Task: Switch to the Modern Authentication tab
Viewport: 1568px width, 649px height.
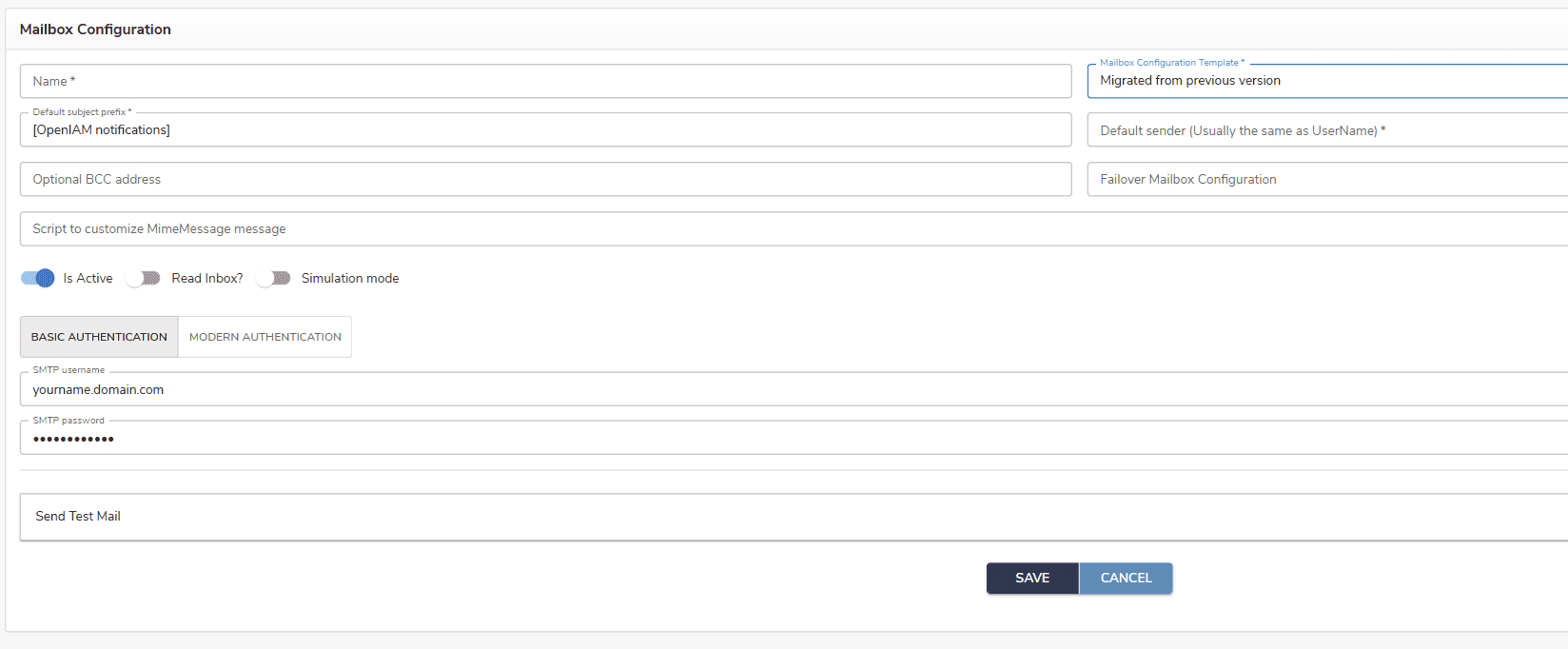Action: [265, 337]
